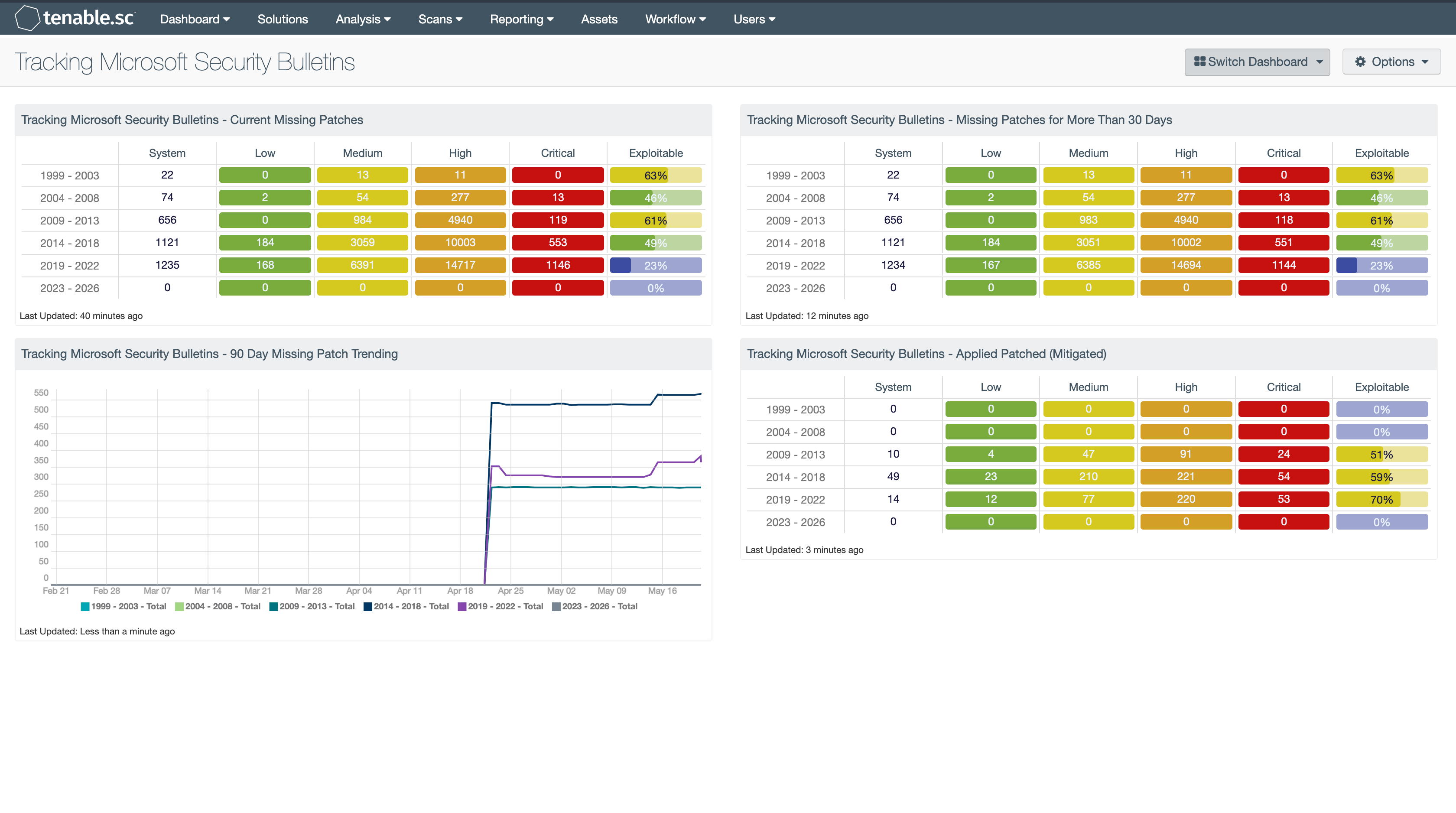Toggle the 1999 - 2003 - Total legend series
1456x813 pixels.
[x=124, y=606]
